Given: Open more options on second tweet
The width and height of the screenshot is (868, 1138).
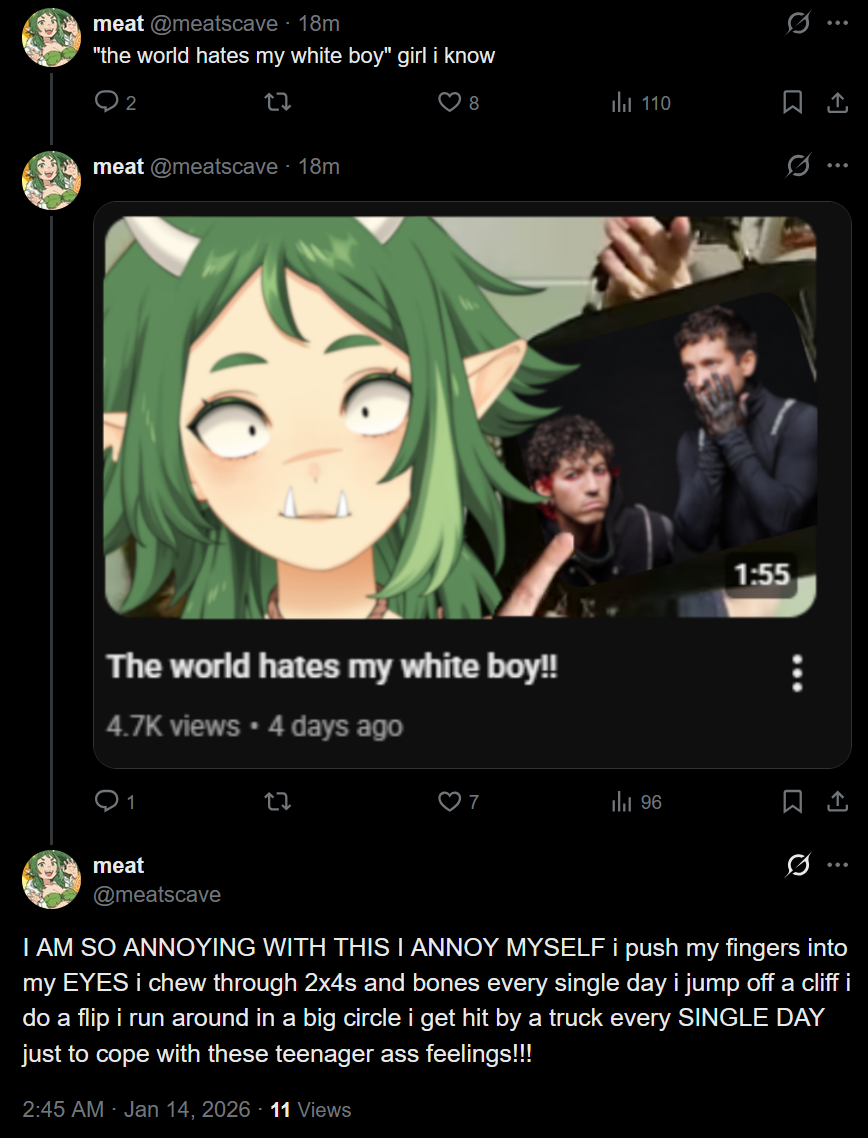Looking at the screenshot, I should pyautogui.click(x=838, y=165).
